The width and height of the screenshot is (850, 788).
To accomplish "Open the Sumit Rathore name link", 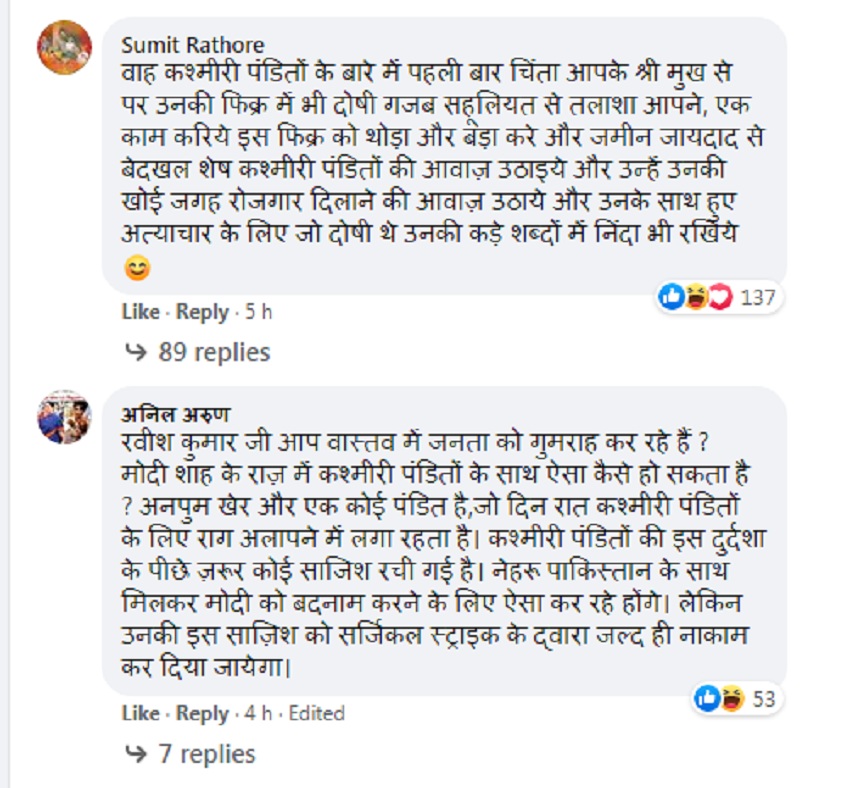I will [192, 45].
